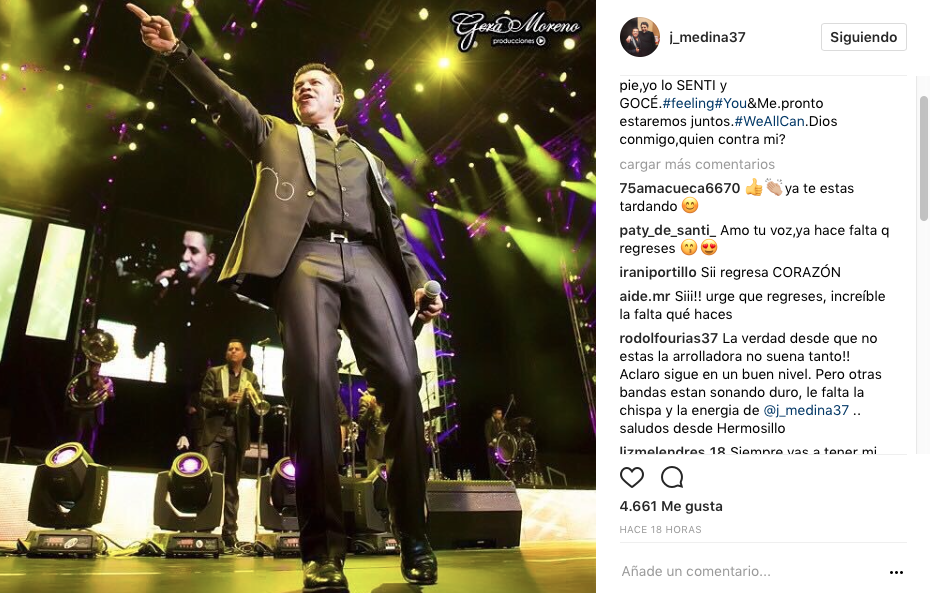Open rodolfourias37 commenter profile

pyautogui.click(x=668, y=338)
